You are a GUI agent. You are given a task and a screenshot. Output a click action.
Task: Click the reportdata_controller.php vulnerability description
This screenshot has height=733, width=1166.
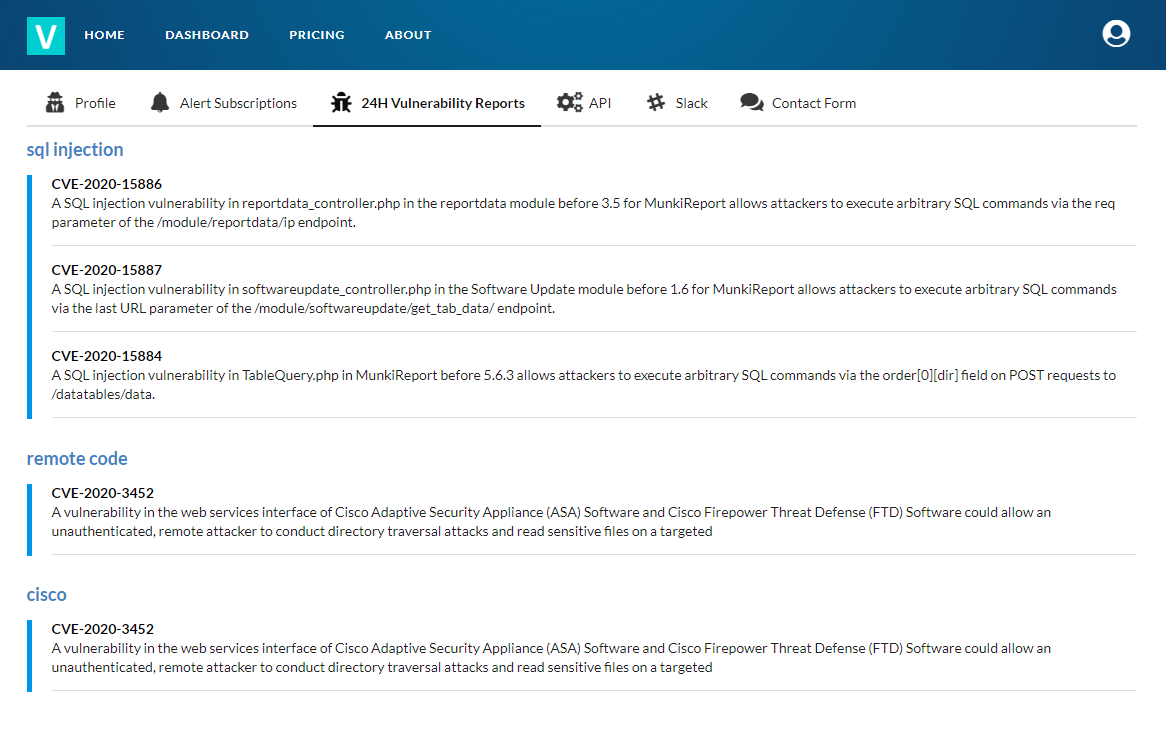[583, 213]
